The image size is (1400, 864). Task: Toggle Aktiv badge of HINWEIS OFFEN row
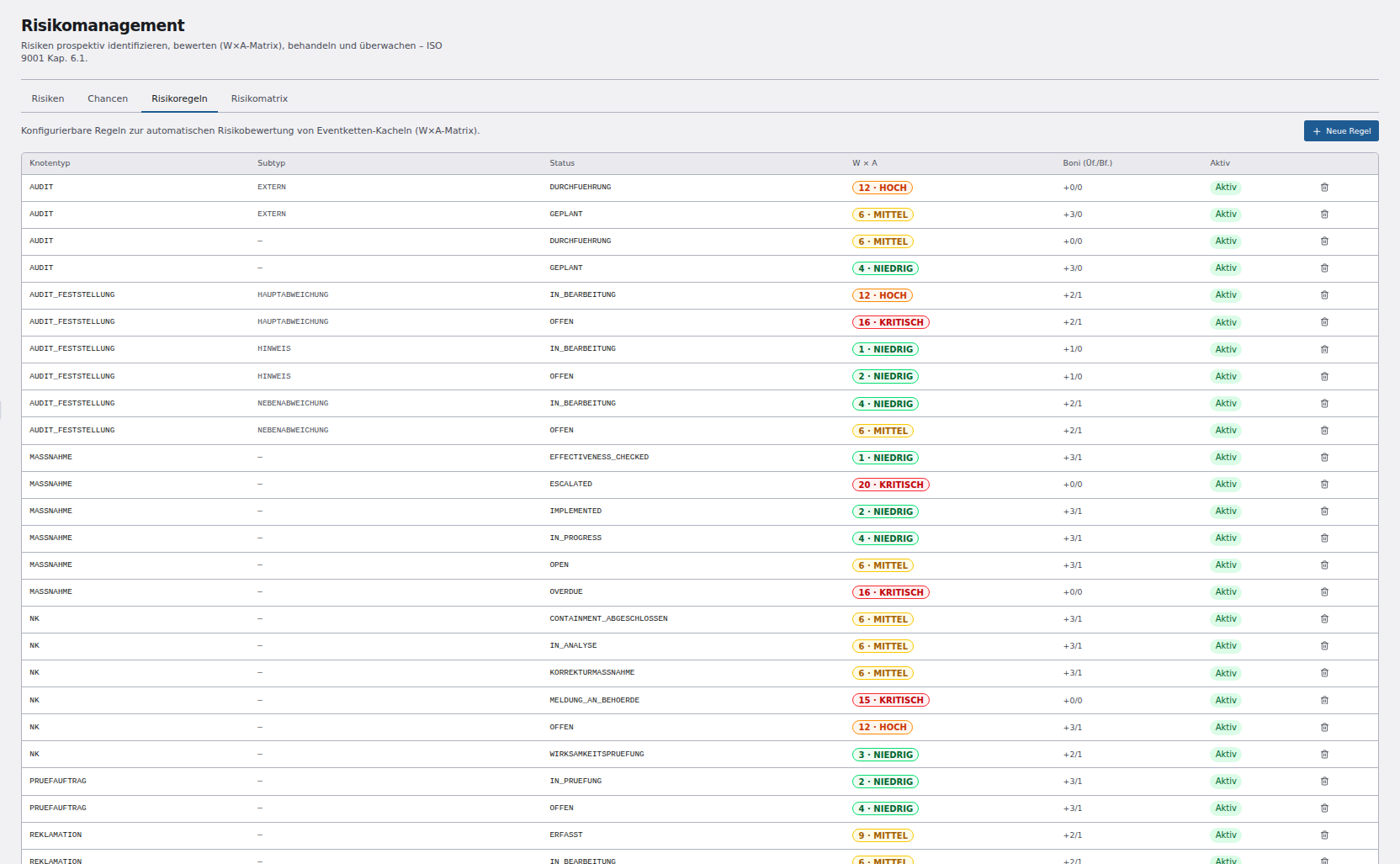click(x=1226, y=377)
